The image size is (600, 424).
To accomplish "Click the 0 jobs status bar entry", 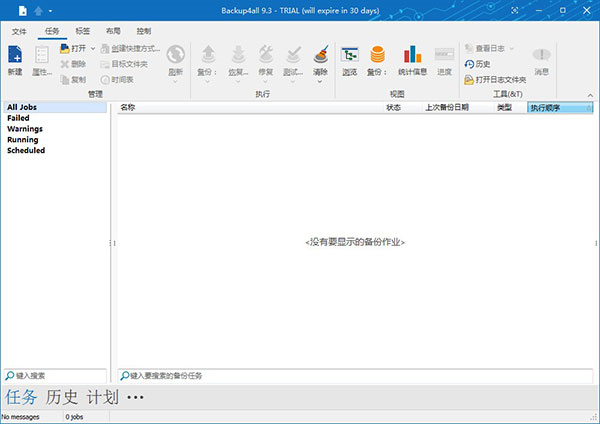I will coord(74,417).
